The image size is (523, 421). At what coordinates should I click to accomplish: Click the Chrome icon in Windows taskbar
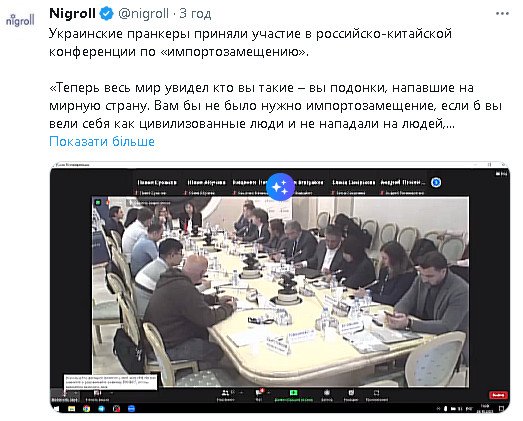(86, 409)
